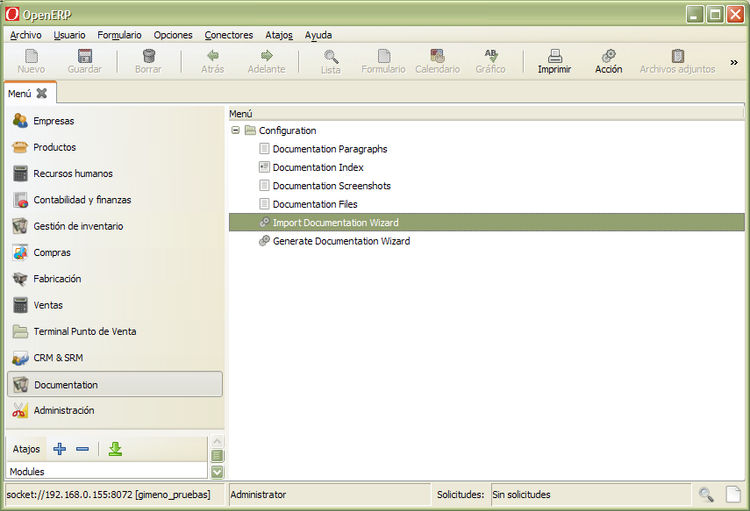Click the shortcuts scrollbar middle button
Image resolution: width=750 pixels, height=511 pixels.
point(217,456)
